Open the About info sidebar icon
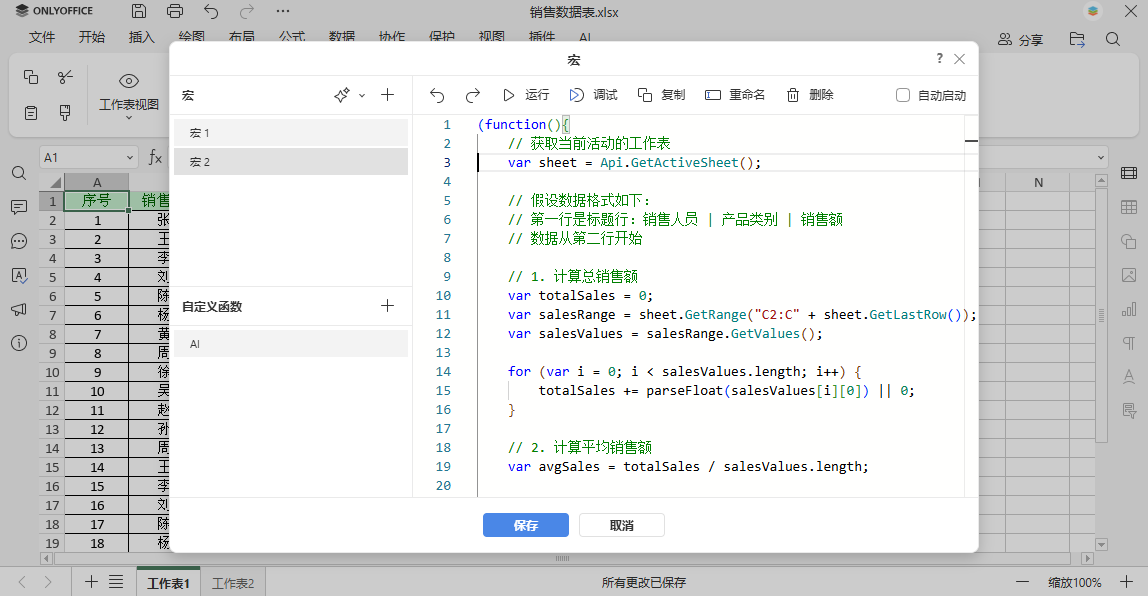Image resolution: width=1148 pixels, height=596 pixels. pyautogui.click(x=19, y=343)
